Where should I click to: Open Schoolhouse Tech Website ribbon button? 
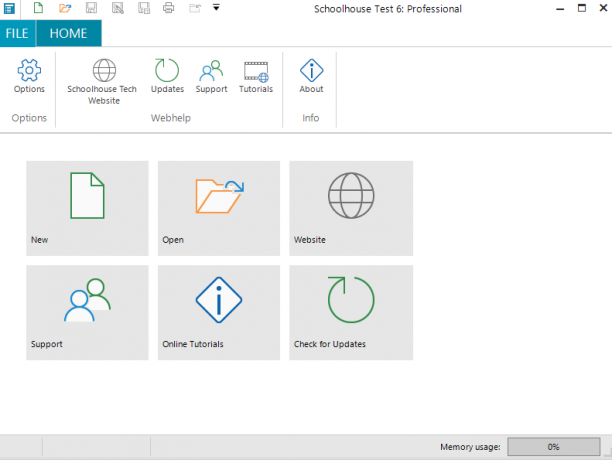(x=102, y=82)
